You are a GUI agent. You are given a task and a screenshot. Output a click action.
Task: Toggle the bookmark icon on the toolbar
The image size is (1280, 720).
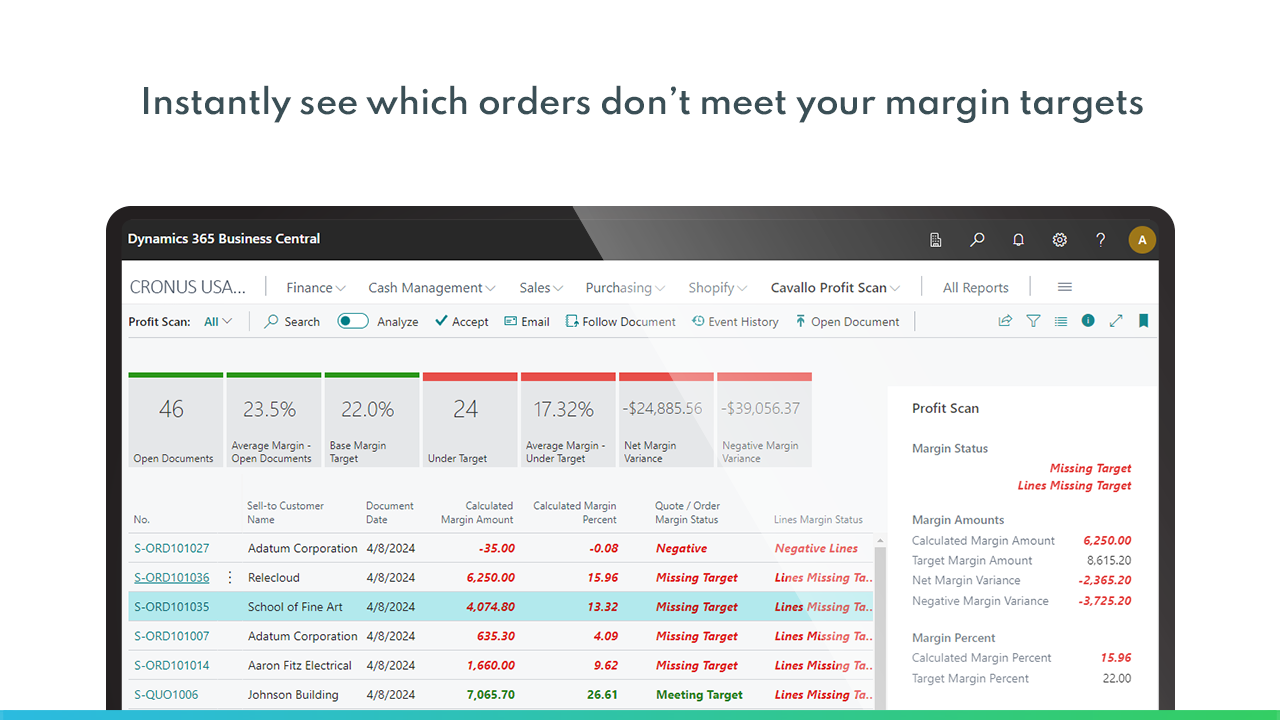click(x=1143, y=321)
